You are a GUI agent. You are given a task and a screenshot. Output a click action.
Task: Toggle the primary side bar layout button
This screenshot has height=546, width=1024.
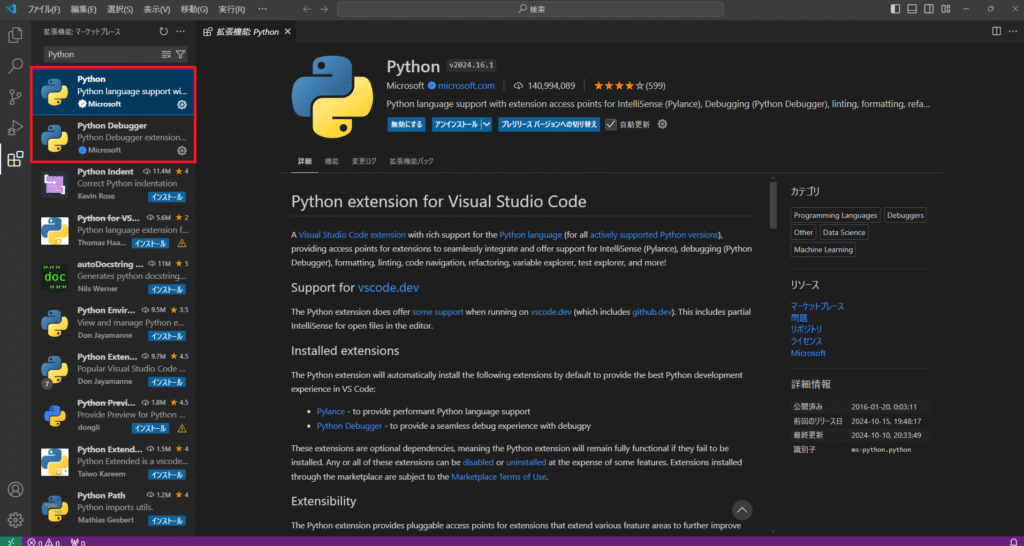pyautogui.click(x=896, y=9)
